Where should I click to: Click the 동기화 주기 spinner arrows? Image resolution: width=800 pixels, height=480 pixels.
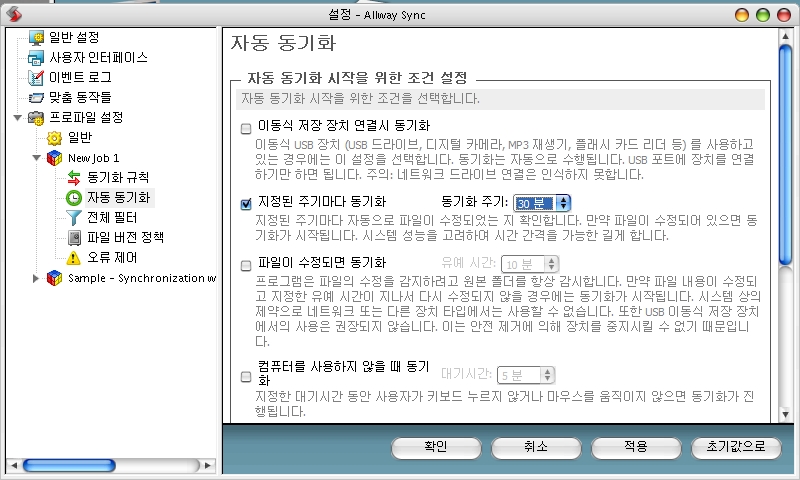click(x=563, y=204)
